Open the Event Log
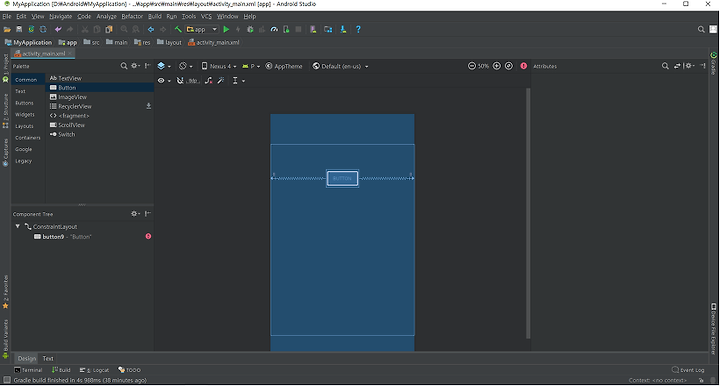 688,370
